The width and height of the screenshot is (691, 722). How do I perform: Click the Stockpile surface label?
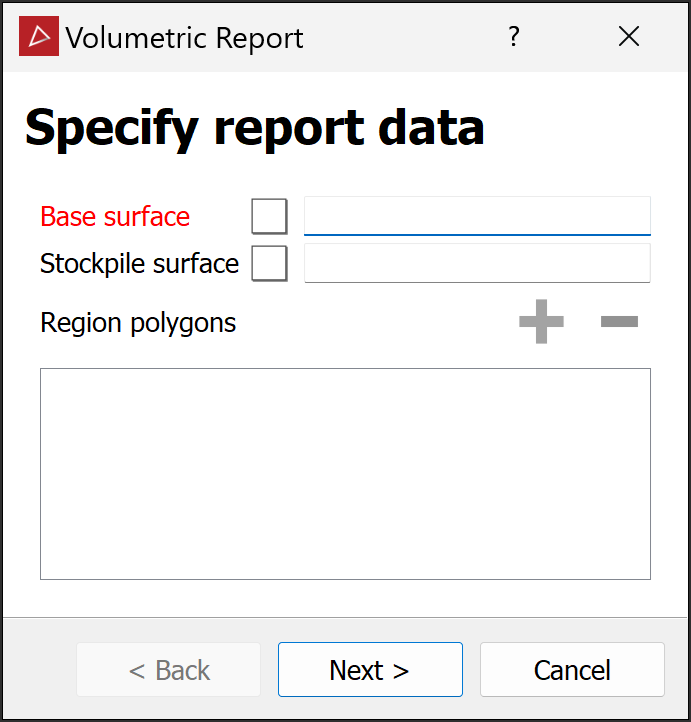pos(139,264)
